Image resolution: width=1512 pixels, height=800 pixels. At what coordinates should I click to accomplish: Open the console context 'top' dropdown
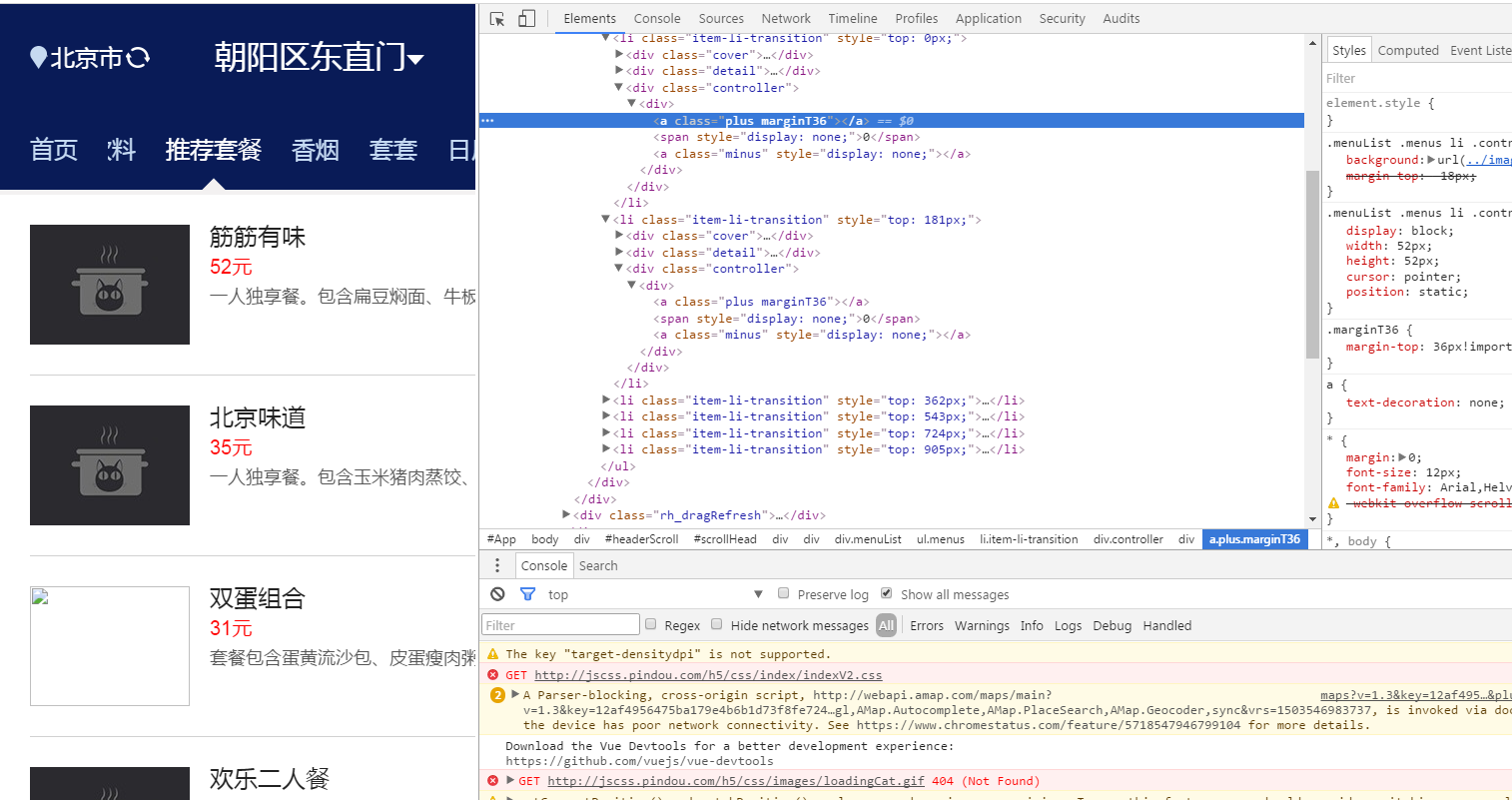655,594
